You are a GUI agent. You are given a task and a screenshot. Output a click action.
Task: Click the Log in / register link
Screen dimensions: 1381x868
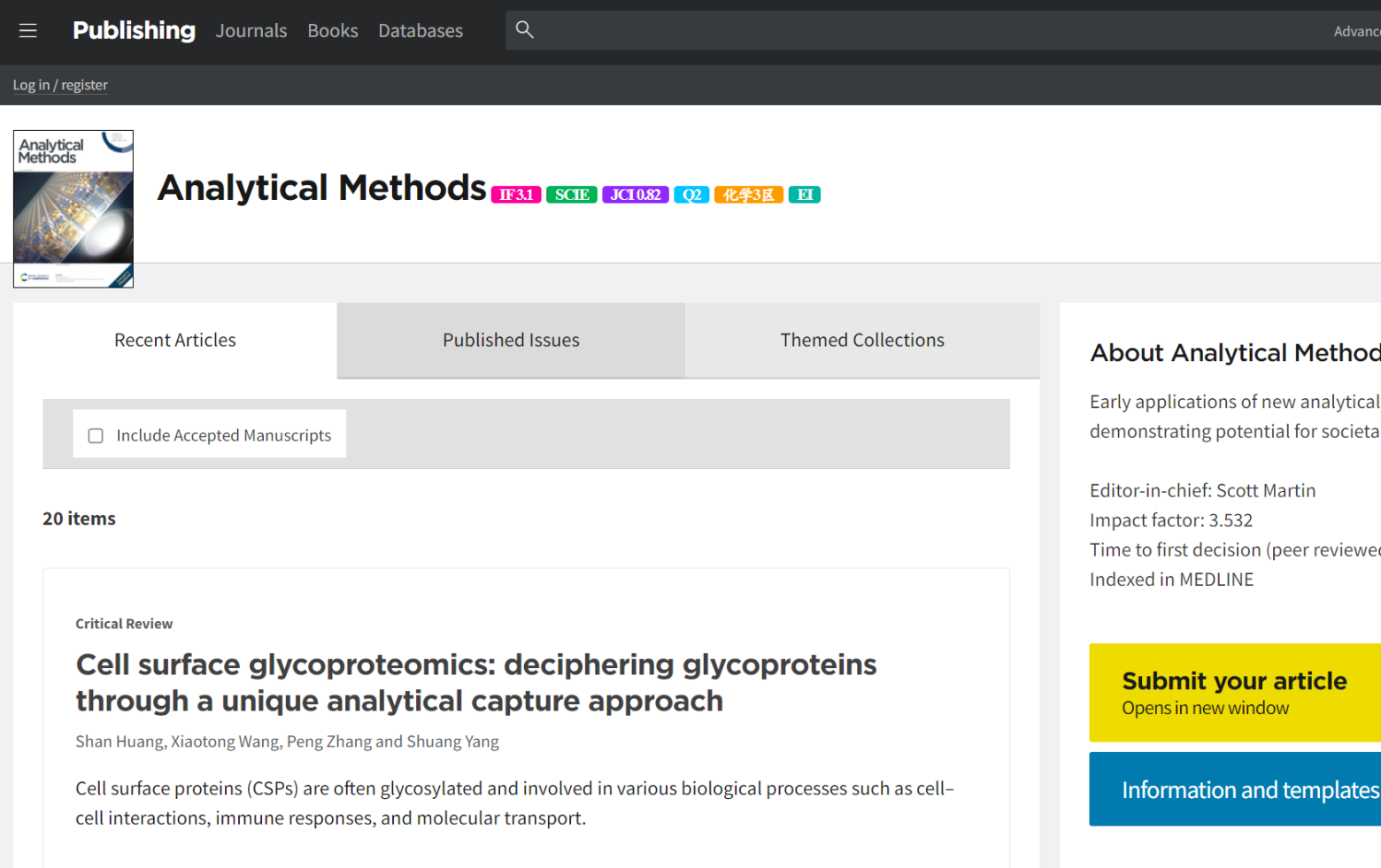pyautogui.click(x=60, y=85)
